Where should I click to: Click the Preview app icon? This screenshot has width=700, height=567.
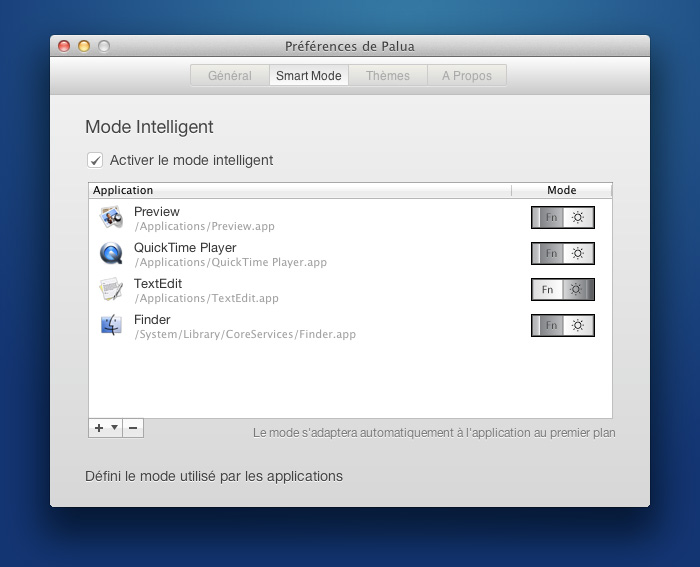111,217
